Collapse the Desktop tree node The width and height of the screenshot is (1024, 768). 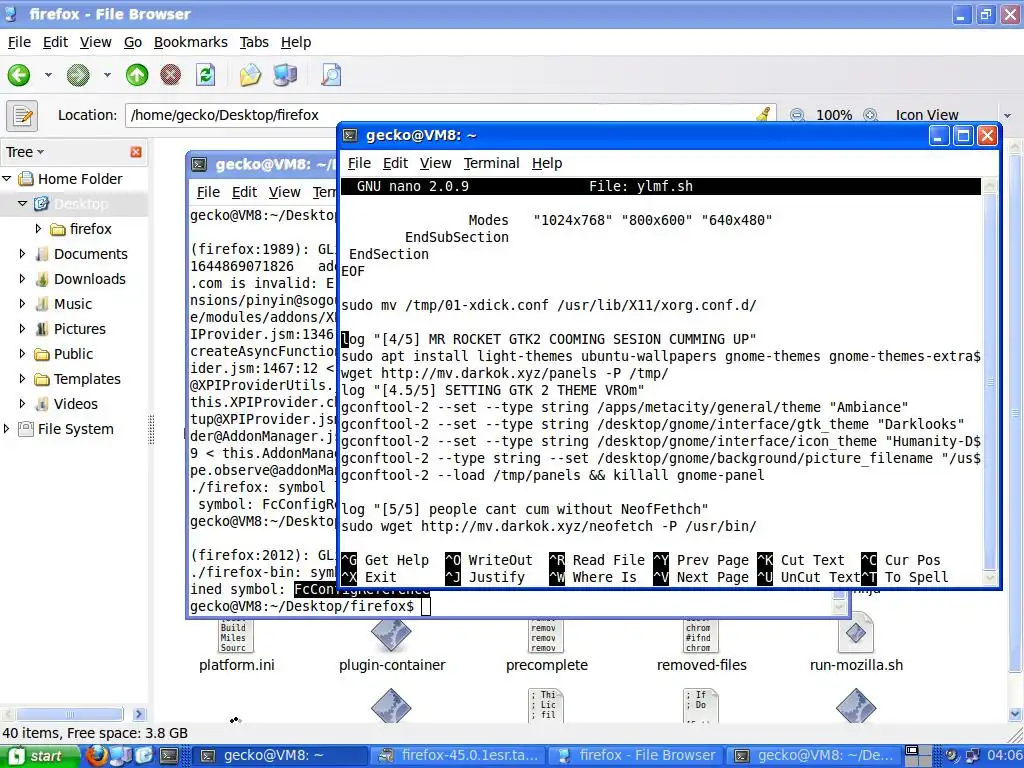pos(22,204)
